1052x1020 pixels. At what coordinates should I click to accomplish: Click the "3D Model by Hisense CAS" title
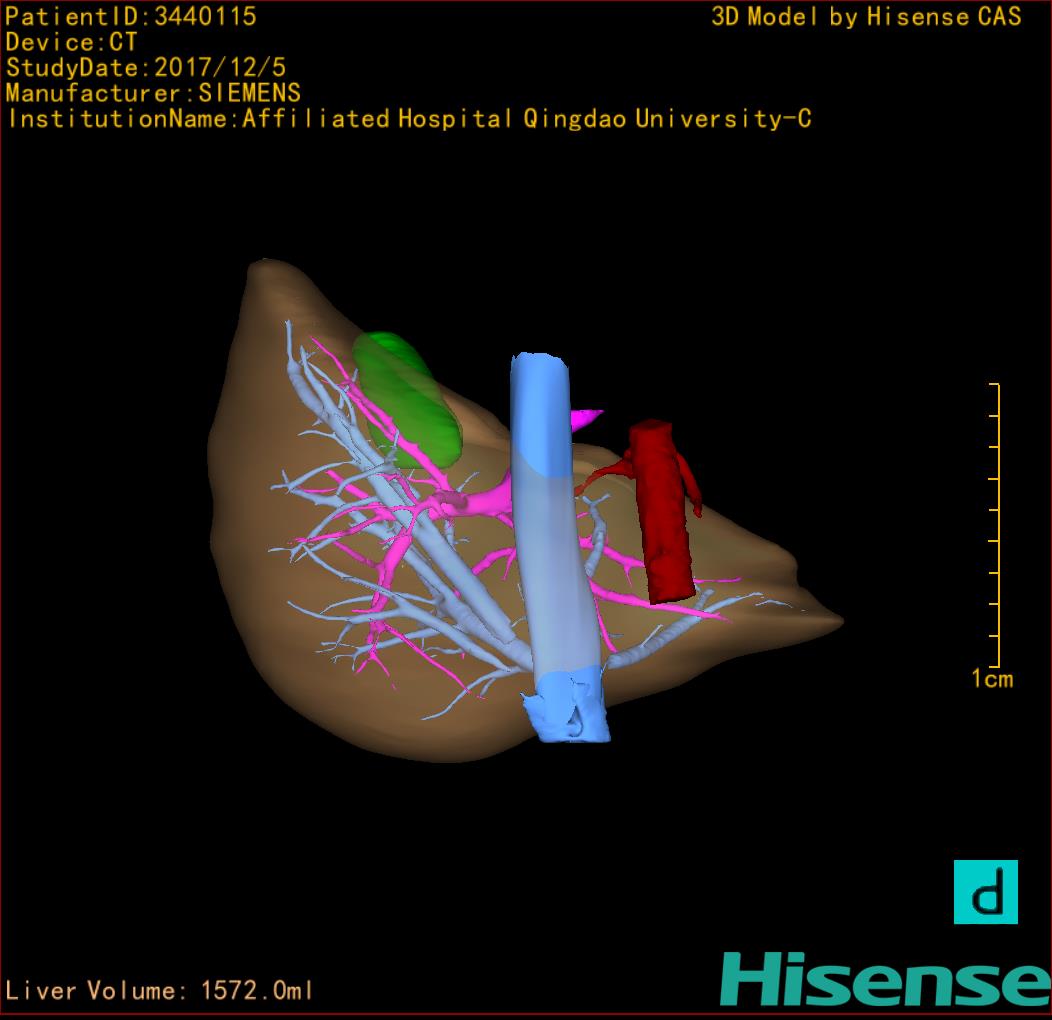866,16
